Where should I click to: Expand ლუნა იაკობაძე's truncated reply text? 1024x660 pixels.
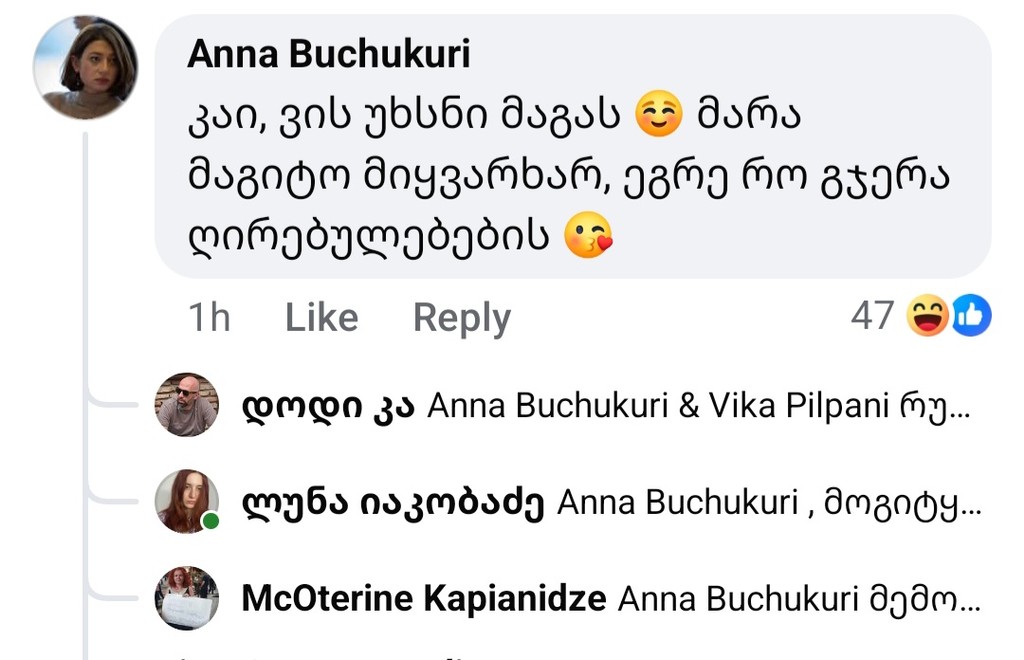click(x=904, y=504)
